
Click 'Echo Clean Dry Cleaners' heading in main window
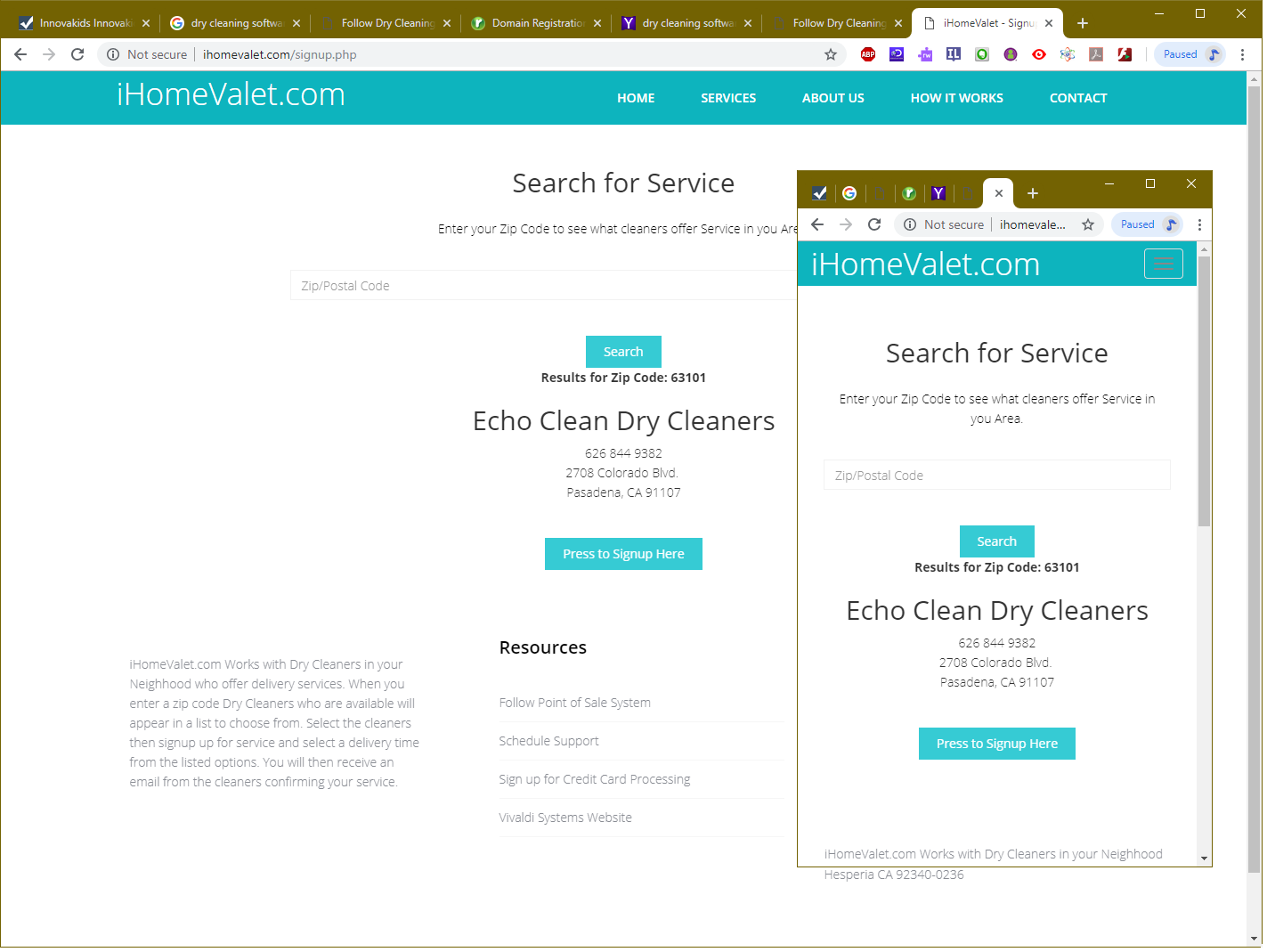click(x=623, y=421)
